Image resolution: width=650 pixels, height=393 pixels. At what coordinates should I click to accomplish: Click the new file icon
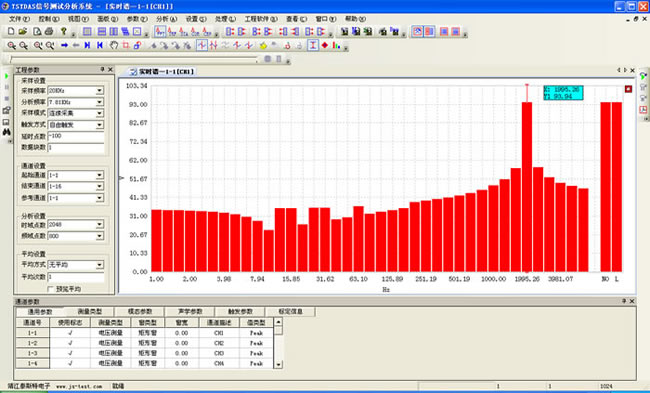(x=11, y=32)
